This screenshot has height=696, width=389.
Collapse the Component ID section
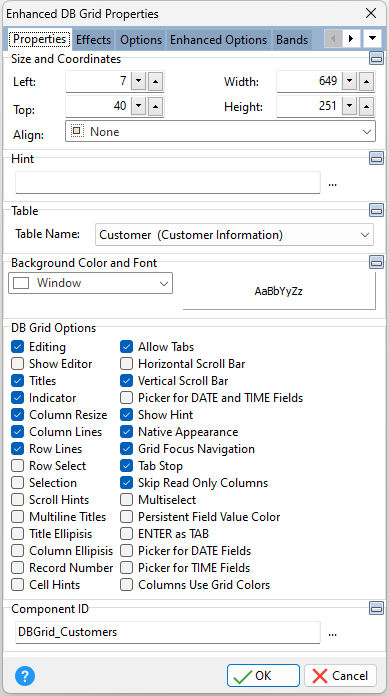377,608
